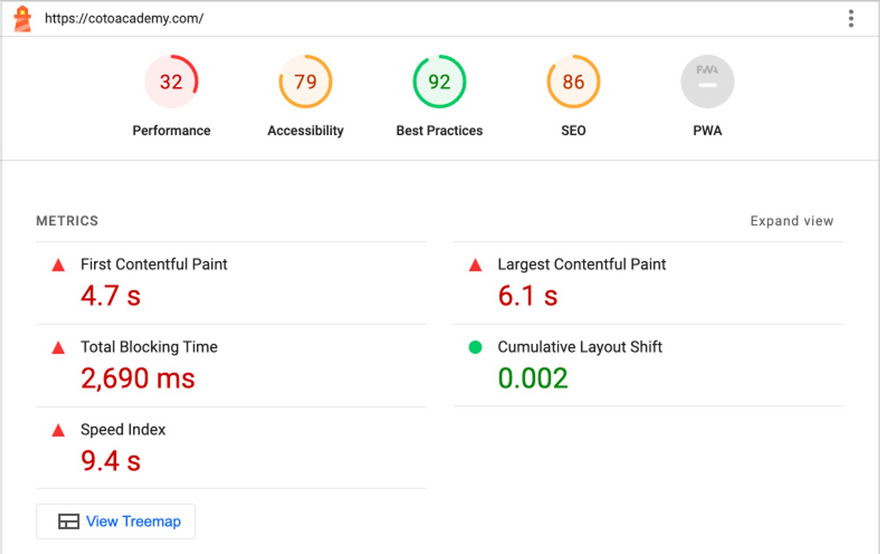Click the 4.7 s value

(x=111, y=296)
